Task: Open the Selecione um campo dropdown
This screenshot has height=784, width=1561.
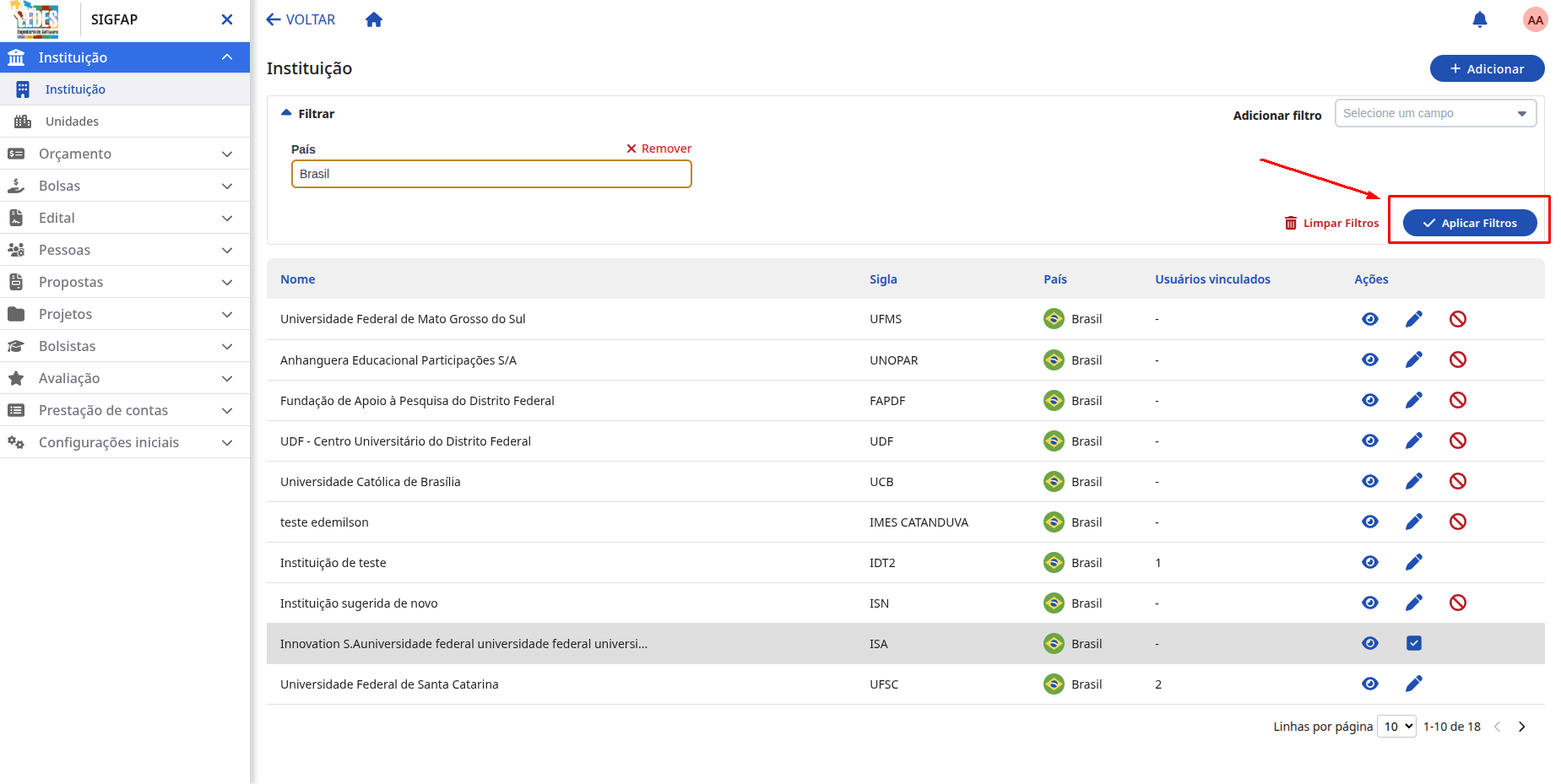Action: [1434, 113]
